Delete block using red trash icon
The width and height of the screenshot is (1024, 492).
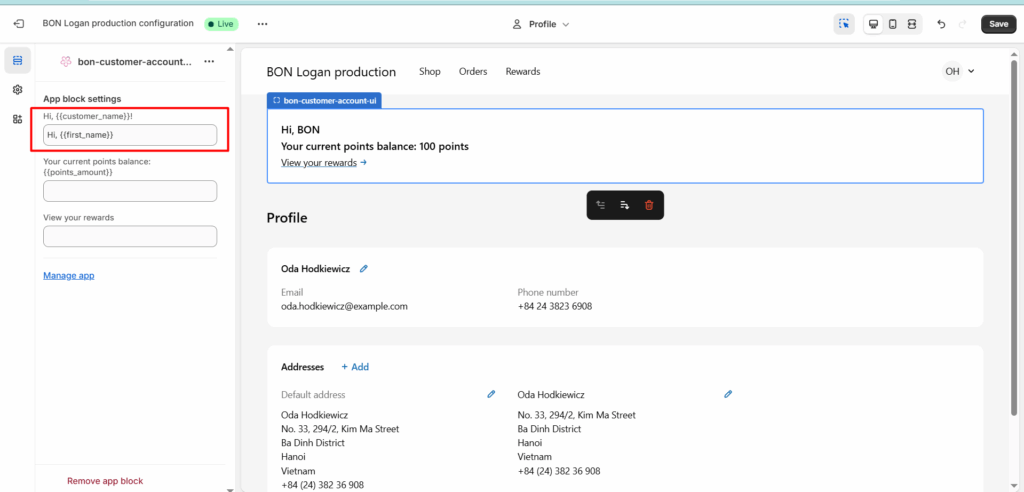(x=649, y=205)
